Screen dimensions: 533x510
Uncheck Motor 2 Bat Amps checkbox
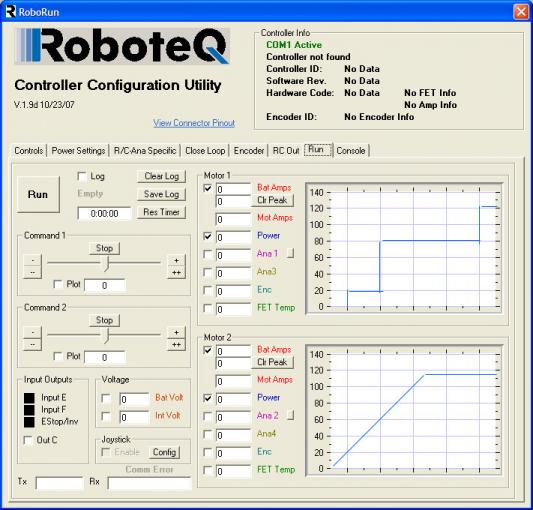pyautogui.click(x=207, y=350)
